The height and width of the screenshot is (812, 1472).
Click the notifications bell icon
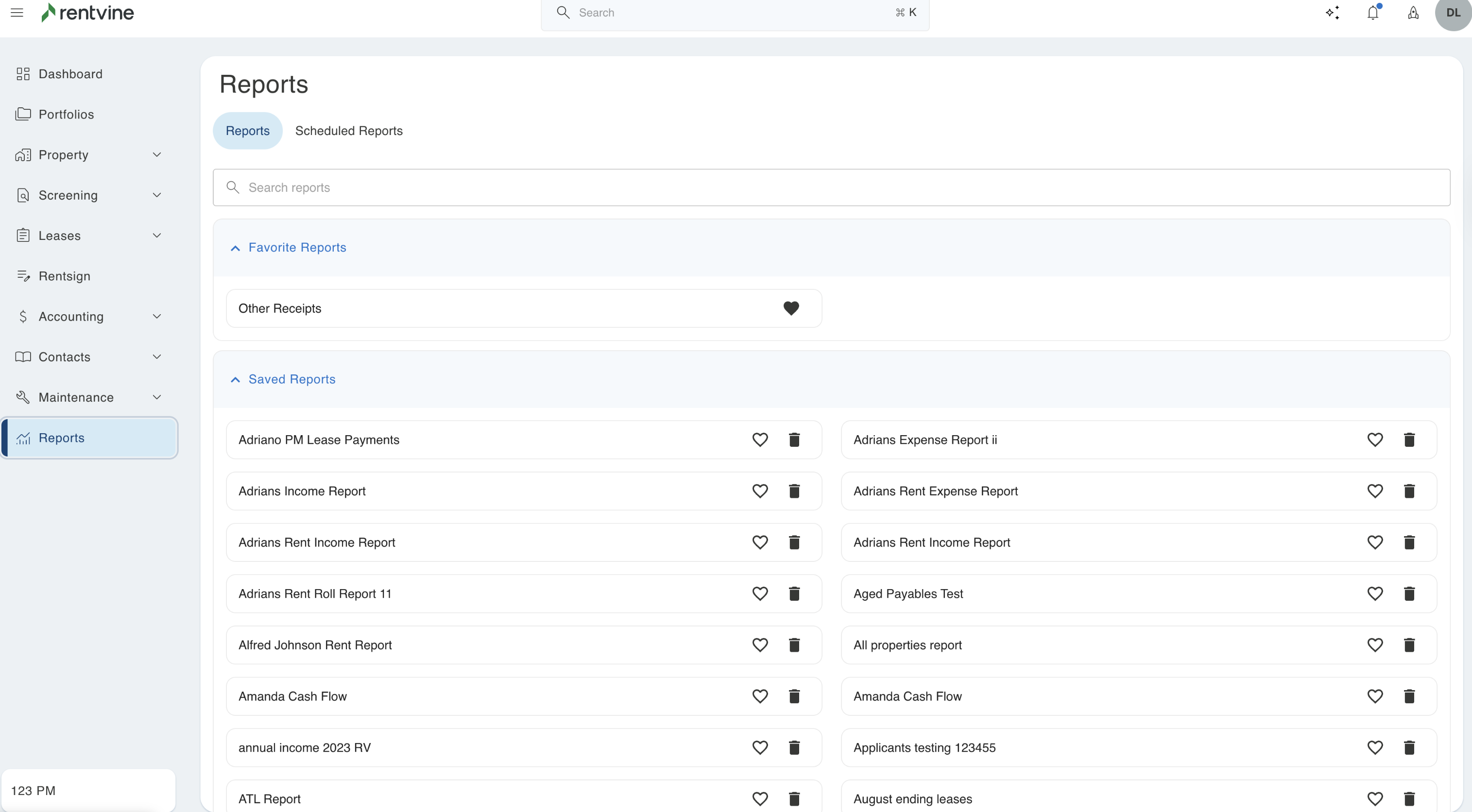coord(1372,13)
